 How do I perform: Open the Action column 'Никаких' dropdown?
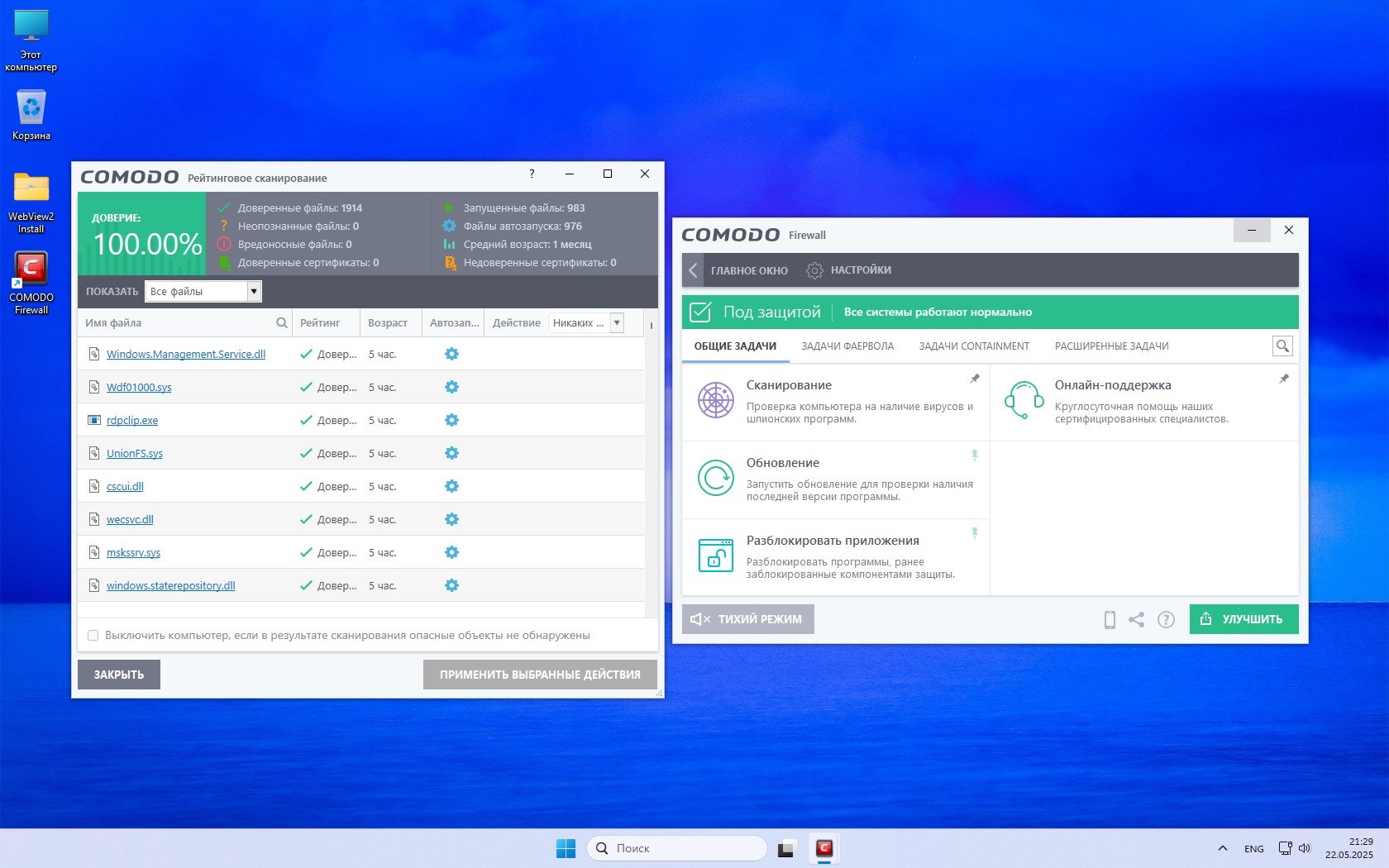[x=617, y=323]
